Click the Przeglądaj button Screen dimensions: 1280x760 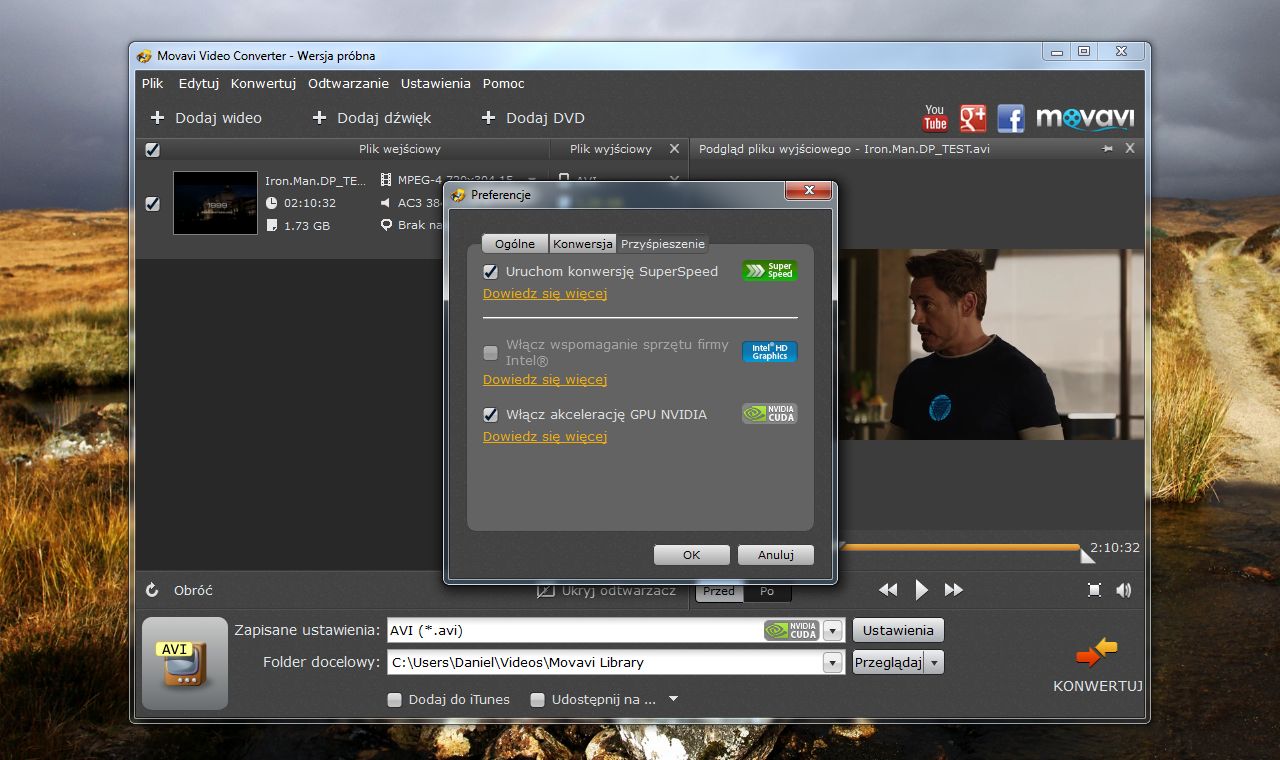click(x=889, y=662)
